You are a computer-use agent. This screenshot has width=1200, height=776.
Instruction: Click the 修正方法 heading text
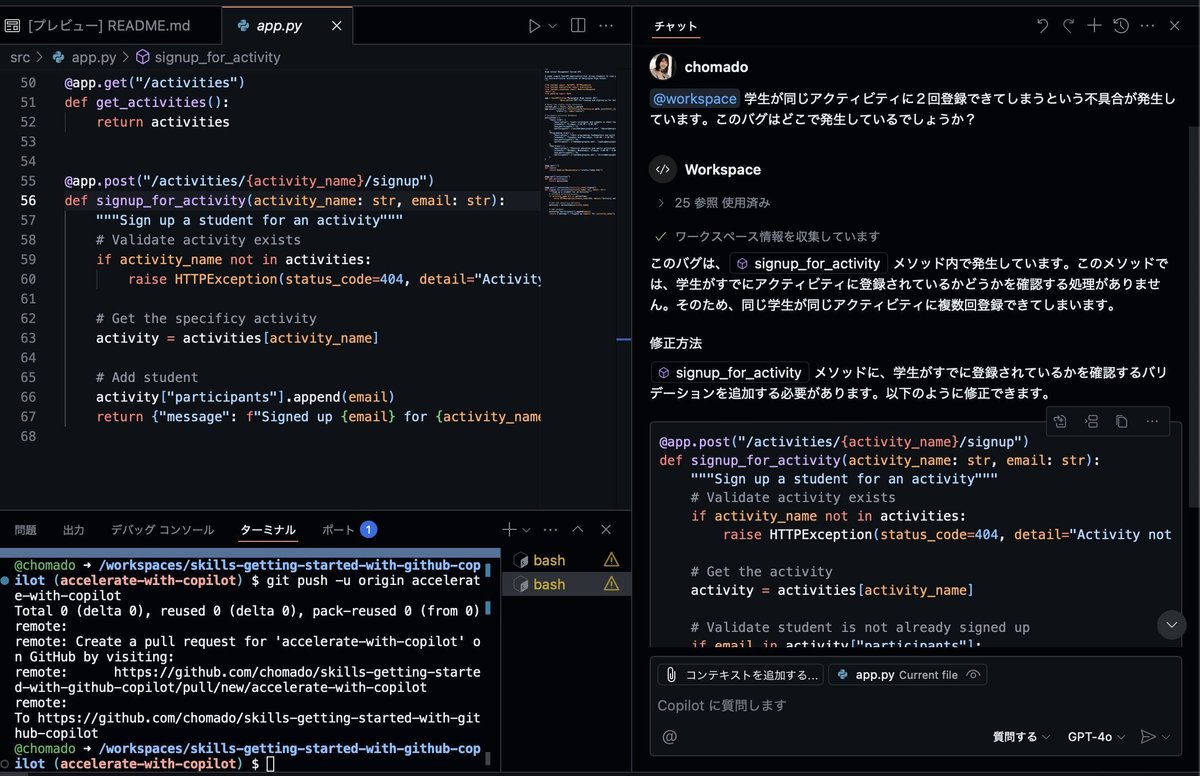click(675, 343)
